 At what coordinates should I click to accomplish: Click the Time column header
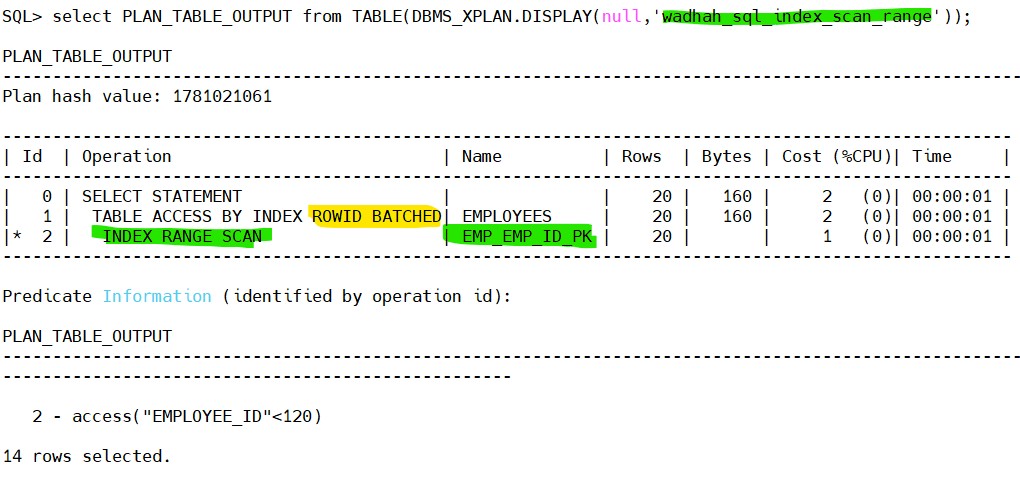point(931,156)
